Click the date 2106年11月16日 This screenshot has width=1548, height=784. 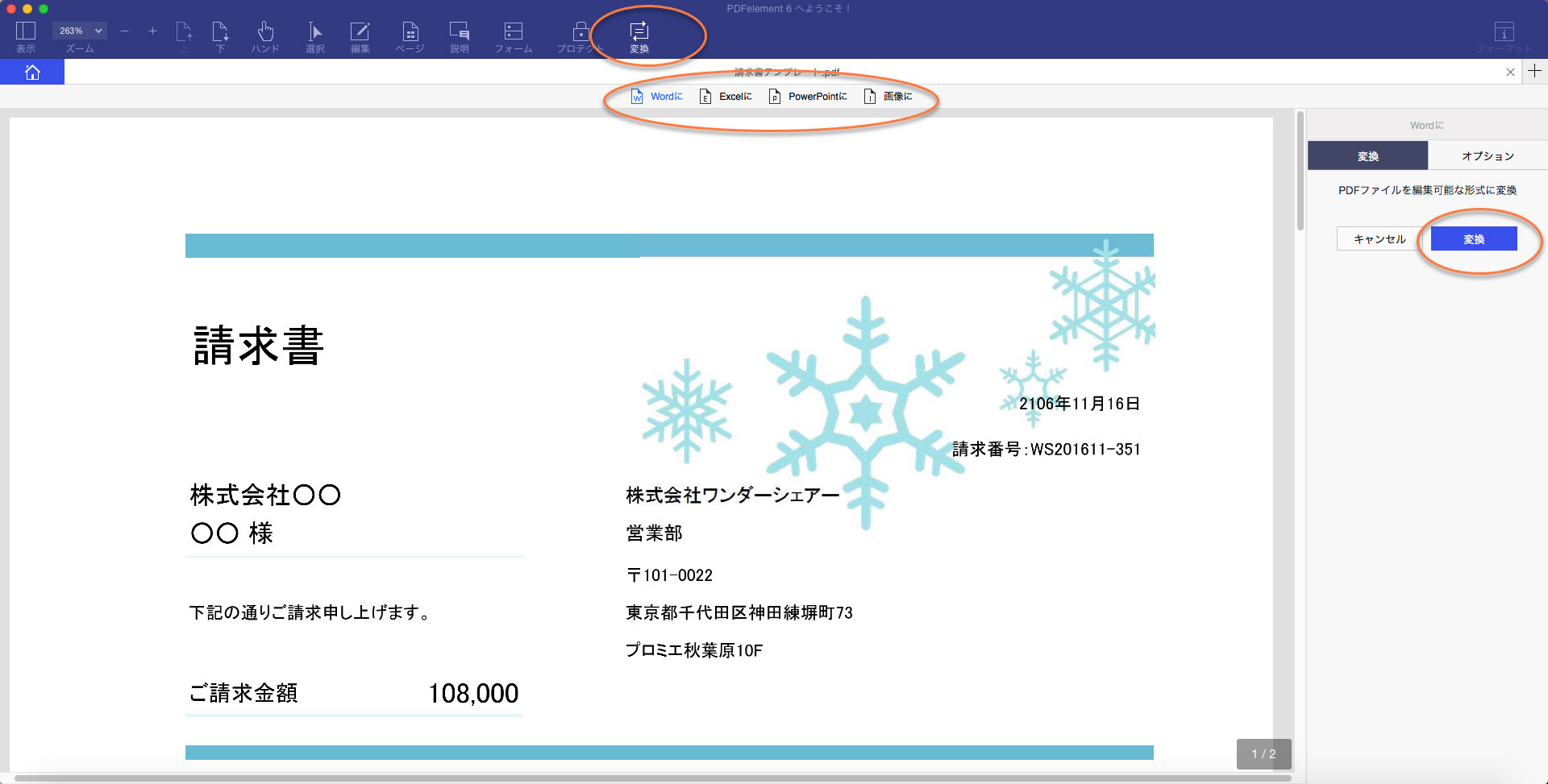tap(1080, 404)
